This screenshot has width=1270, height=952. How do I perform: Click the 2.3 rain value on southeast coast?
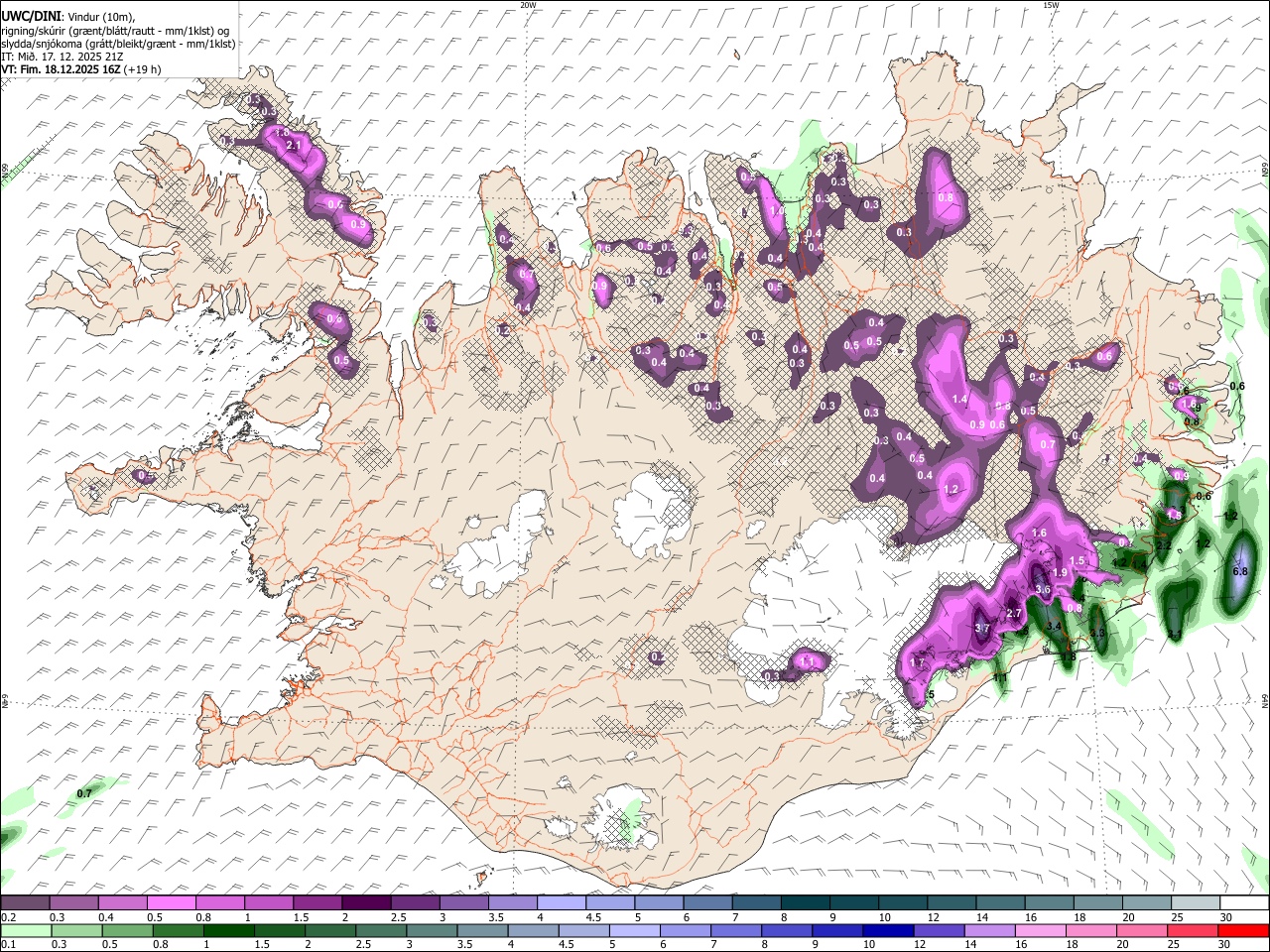(x=1097, y=634)
